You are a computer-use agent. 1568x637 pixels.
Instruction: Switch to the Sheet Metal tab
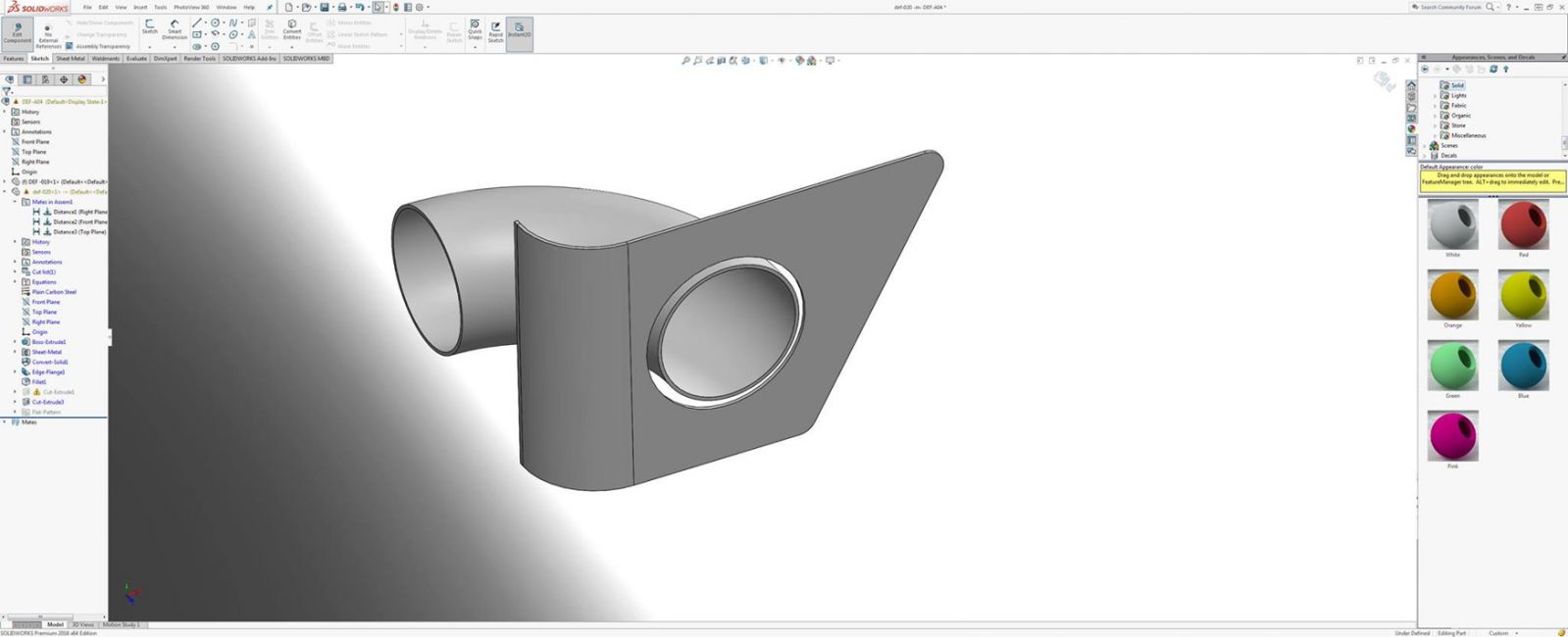pyautogui.click(x=71, y=59)
